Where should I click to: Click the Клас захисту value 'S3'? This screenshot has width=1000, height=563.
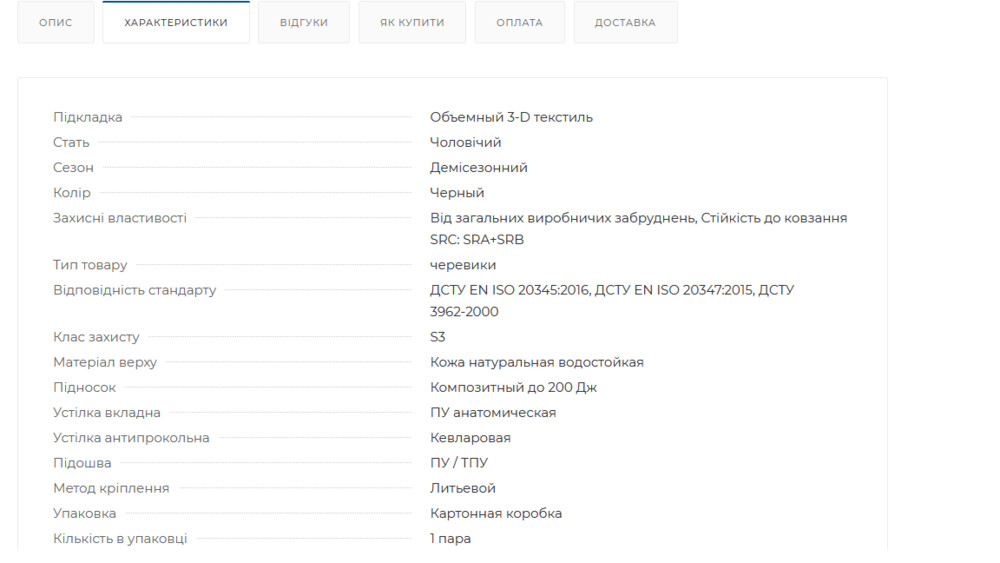coord(438,337)
